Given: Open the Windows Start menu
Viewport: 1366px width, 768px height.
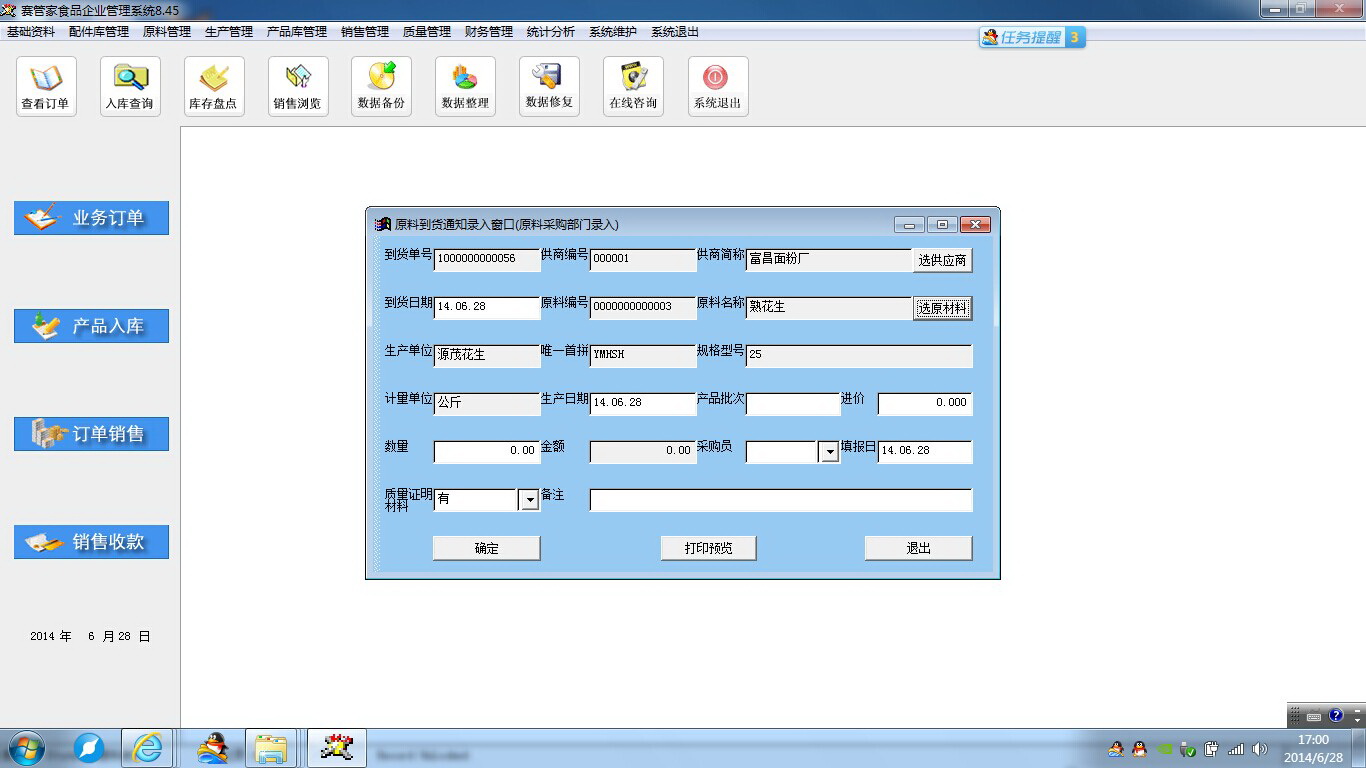Looking at the screenshot, I should (x=25, y=748).
